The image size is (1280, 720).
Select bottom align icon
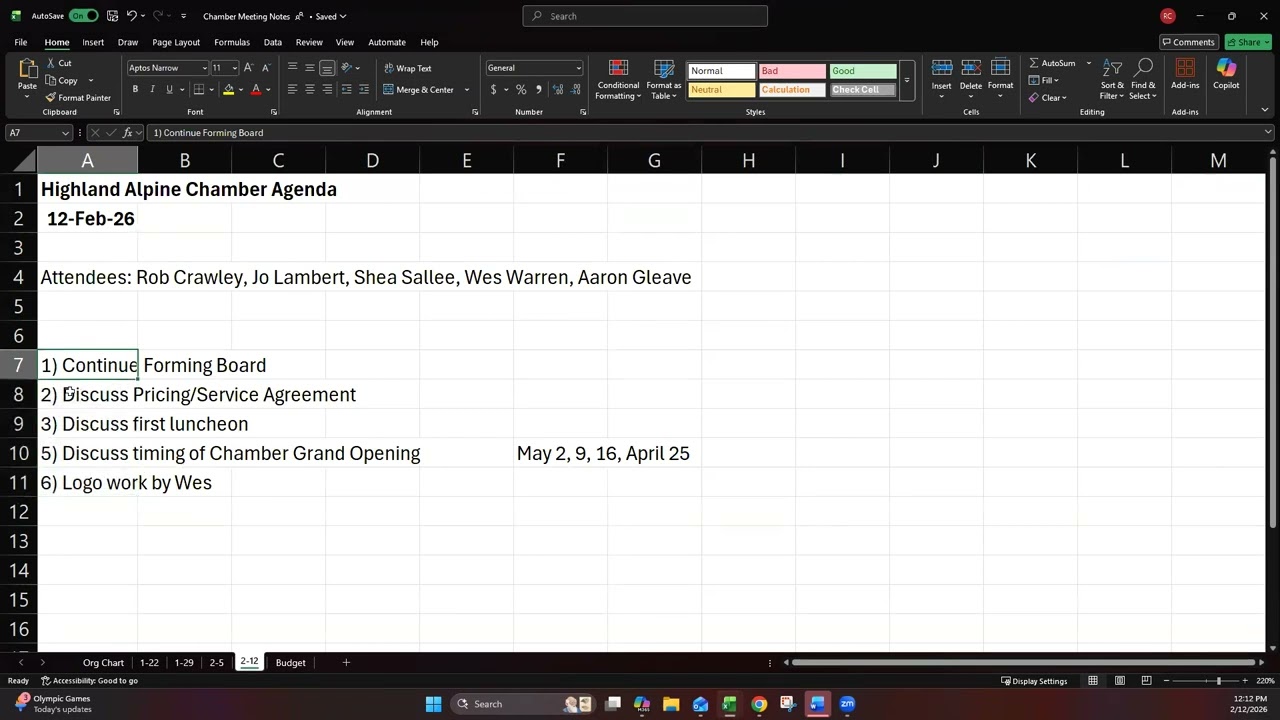point(327,68)
